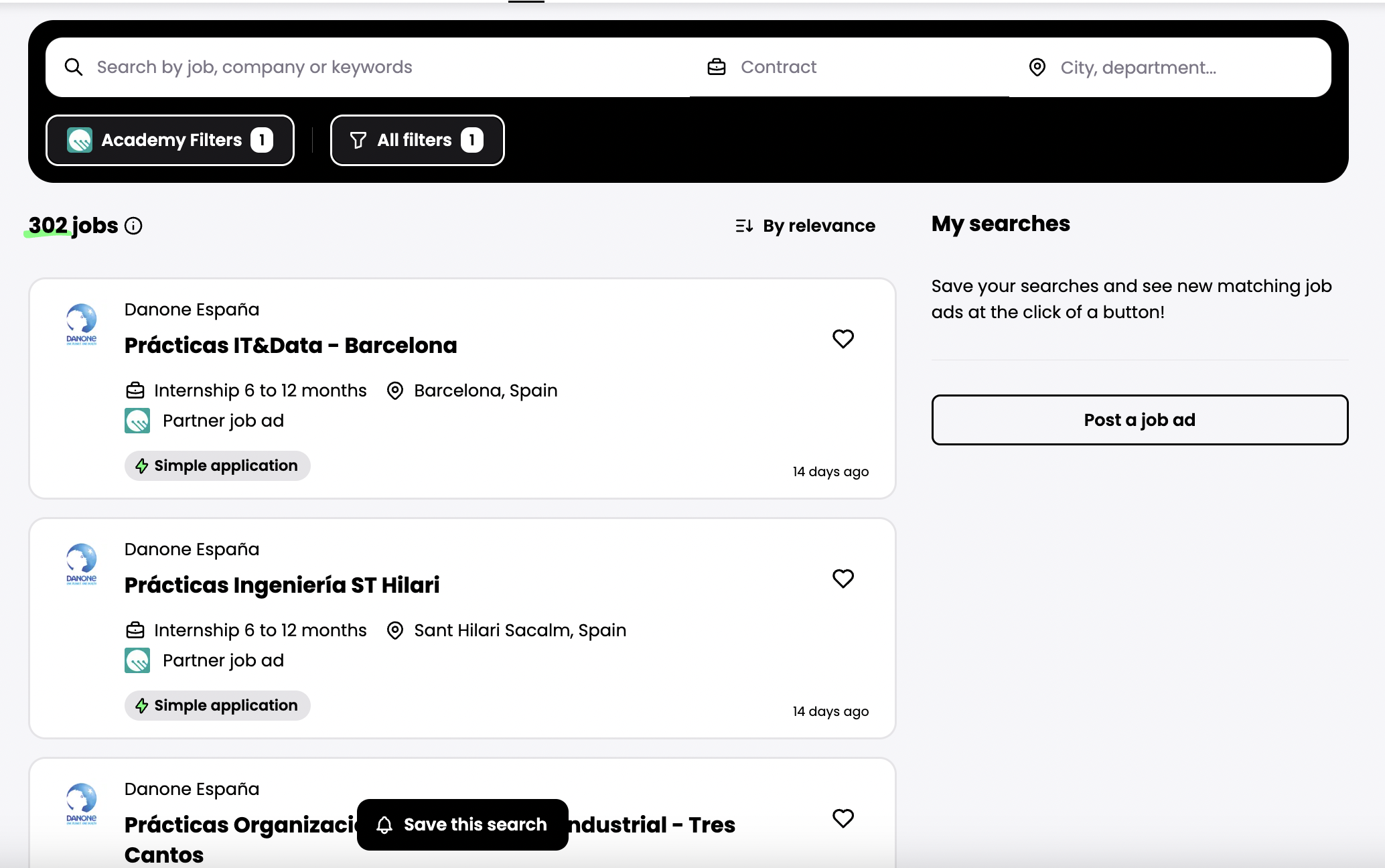Open Danone logo of first job card
The image size is (1385, 868).
pos(81,323)
